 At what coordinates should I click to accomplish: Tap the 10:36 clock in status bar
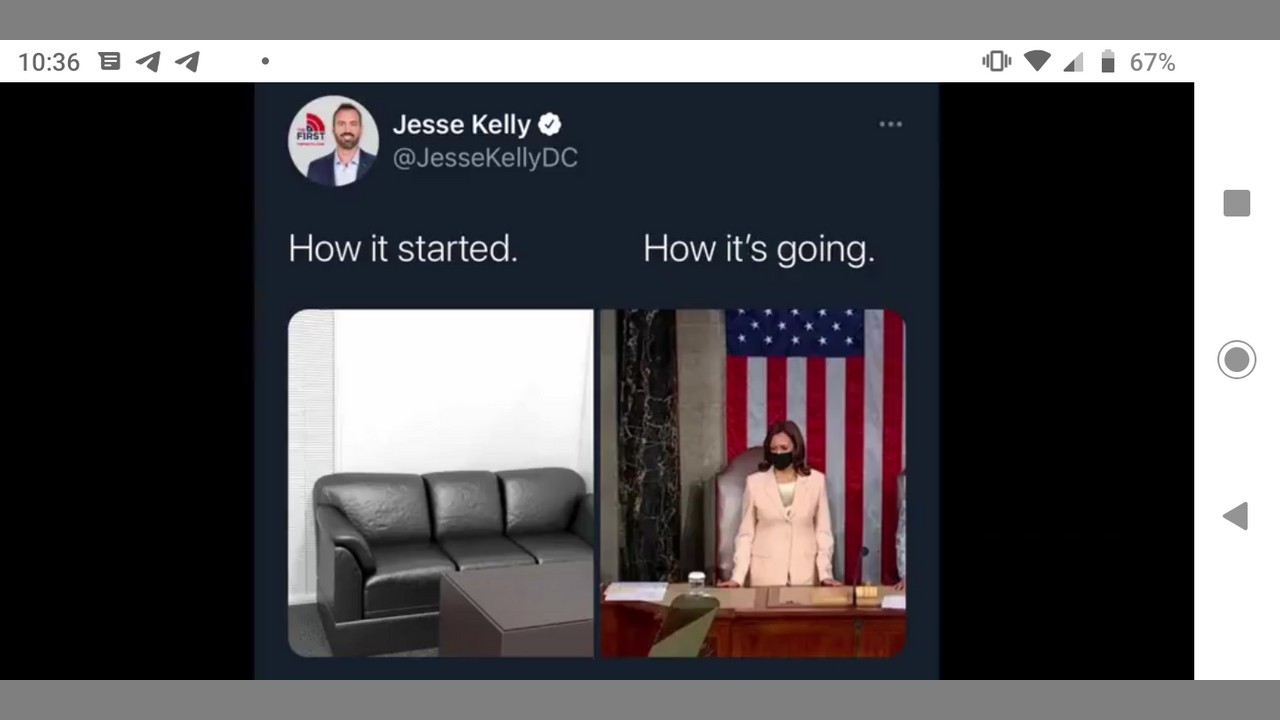pos(48,62)
